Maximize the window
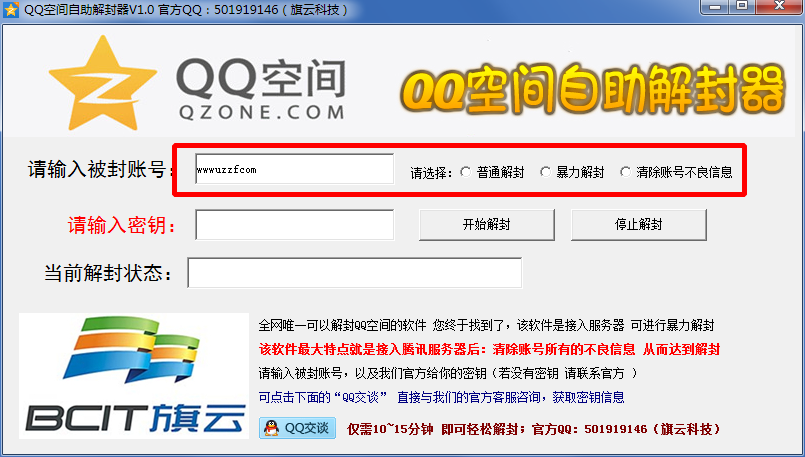This screenshot has height=457, width=805. tap(742, 6)
